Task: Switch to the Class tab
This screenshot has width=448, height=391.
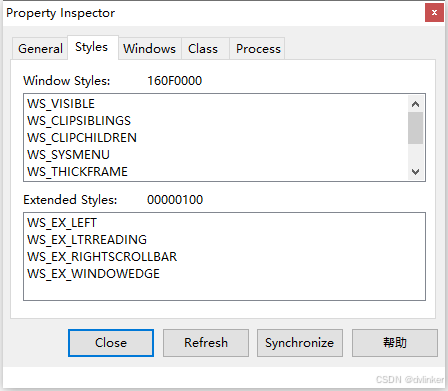Action: 205,49
